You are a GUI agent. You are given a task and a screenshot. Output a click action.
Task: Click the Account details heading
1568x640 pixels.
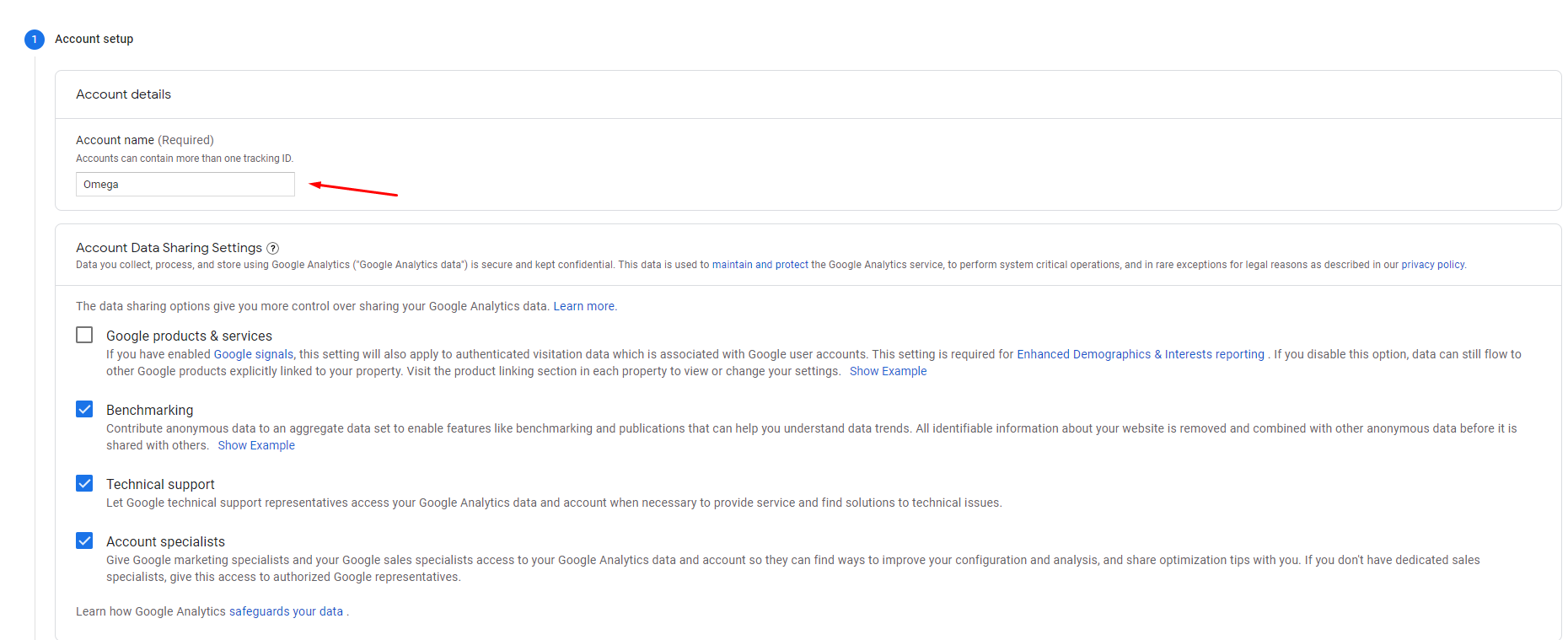tap(123, 94)
